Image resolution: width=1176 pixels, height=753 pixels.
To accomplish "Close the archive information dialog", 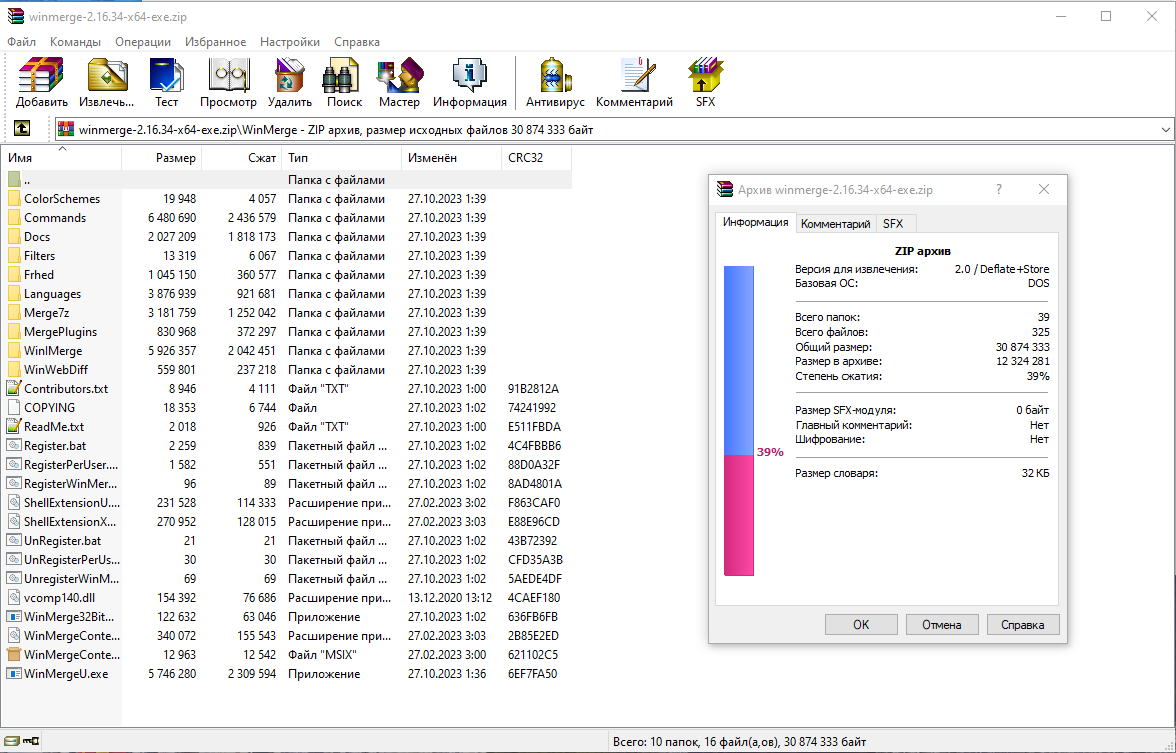I will tap(1043, 190).
